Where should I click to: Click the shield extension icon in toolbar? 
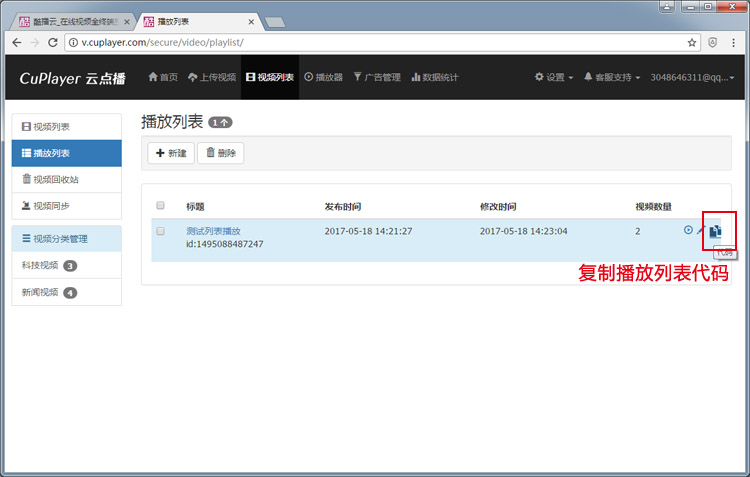click(x=713, y=43)
